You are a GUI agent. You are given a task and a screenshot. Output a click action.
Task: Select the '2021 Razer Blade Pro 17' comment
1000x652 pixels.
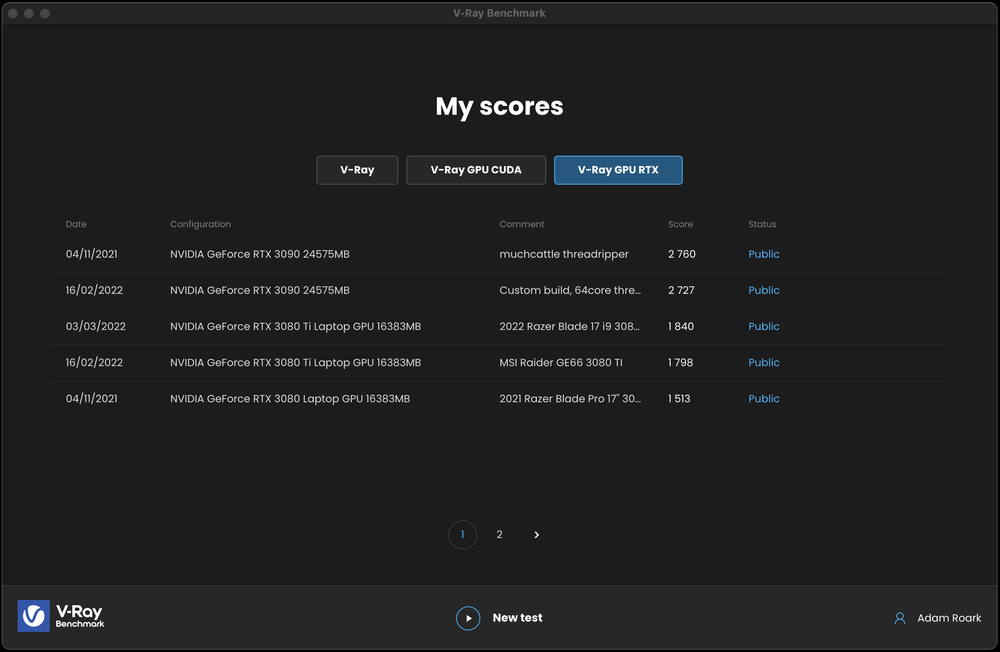click(x=570, y=399)
